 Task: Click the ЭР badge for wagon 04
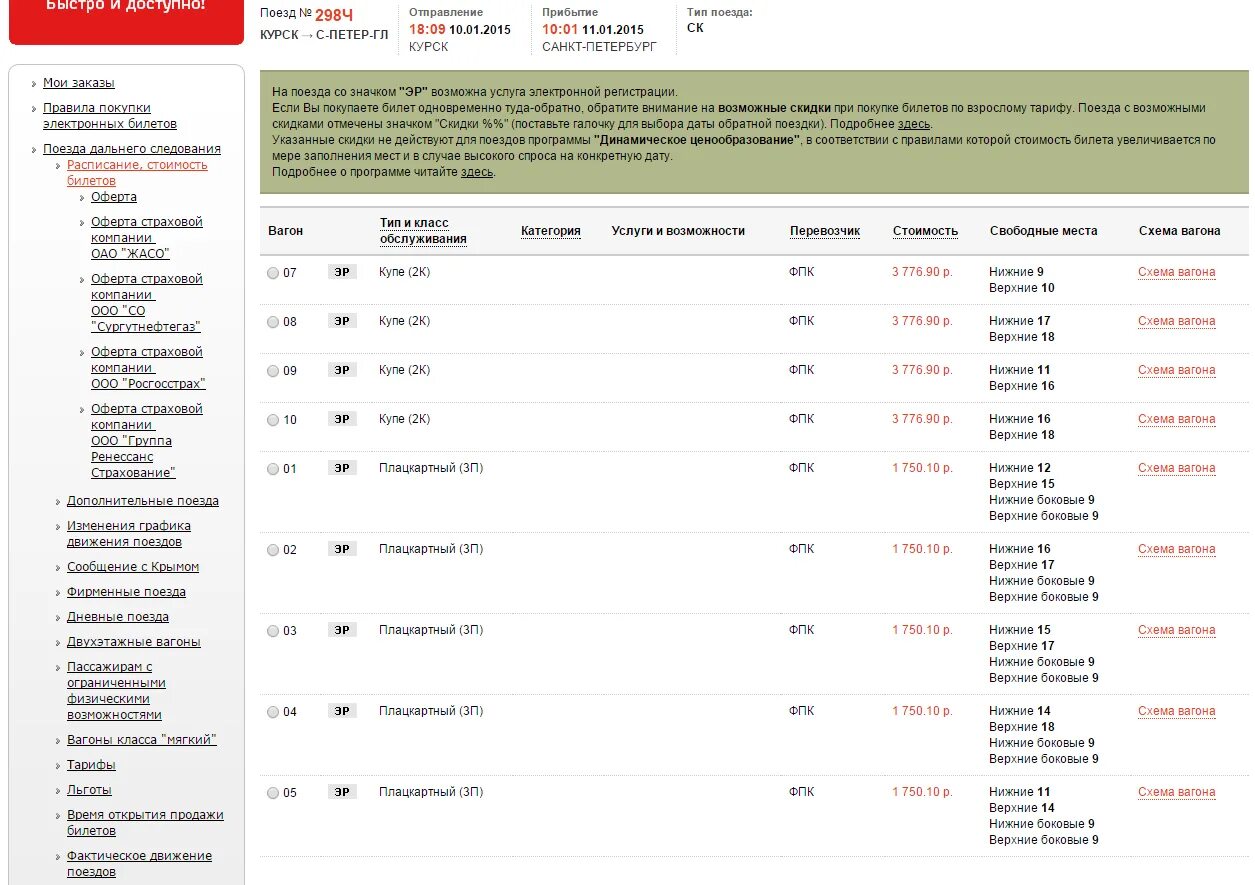click(342, 711)
